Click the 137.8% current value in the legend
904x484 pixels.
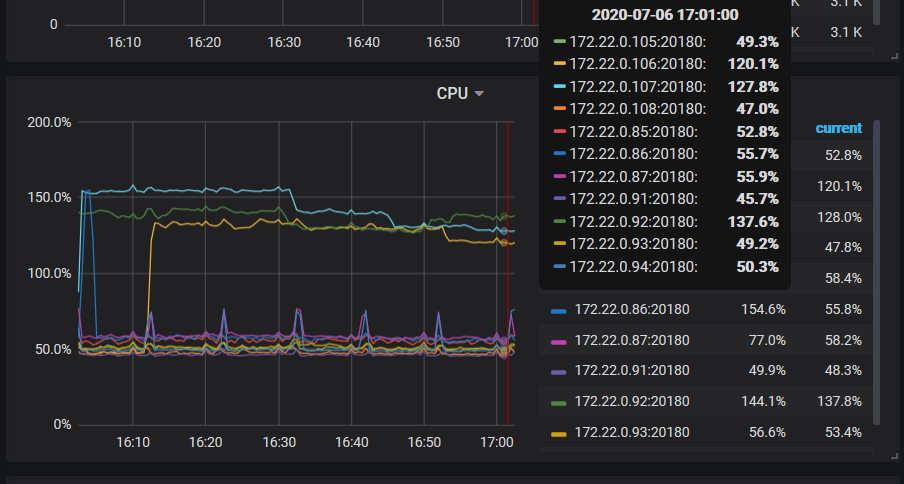click(x=839, y=402)
